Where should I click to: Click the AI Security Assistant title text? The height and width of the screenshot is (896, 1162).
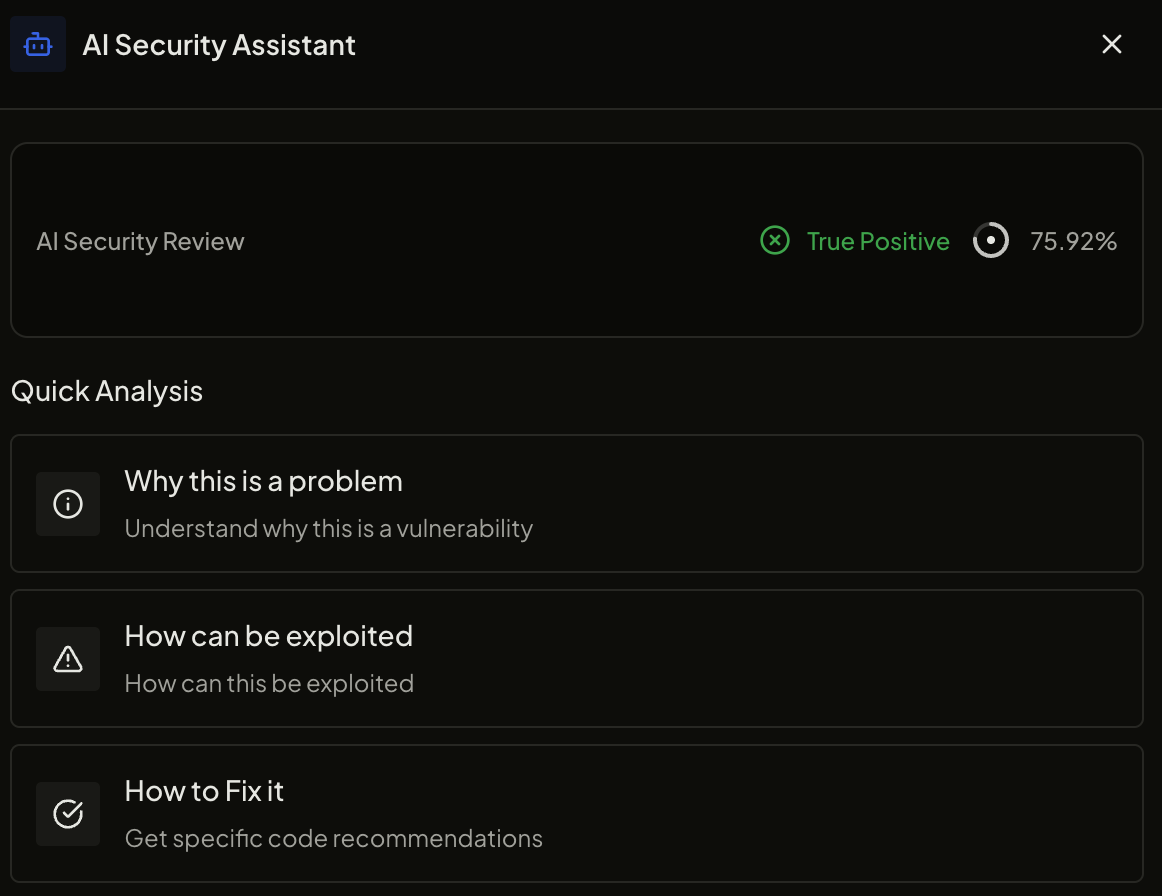(x=219, y=44)
